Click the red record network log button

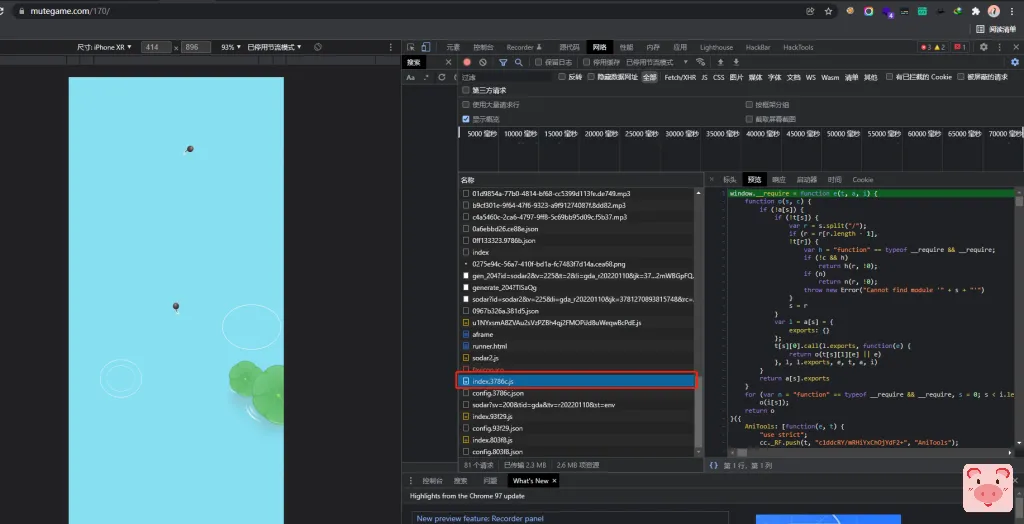click(467, 62)
